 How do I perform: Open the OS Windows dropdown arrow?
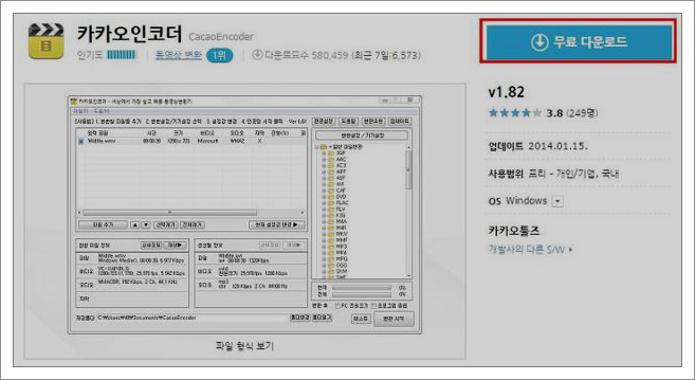pos(558,201)
